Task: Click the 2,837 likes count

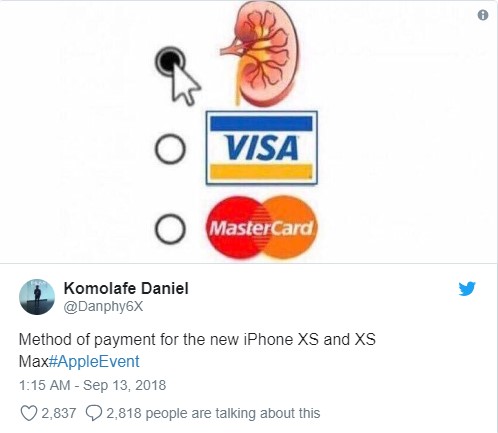Action: (59, 413)
